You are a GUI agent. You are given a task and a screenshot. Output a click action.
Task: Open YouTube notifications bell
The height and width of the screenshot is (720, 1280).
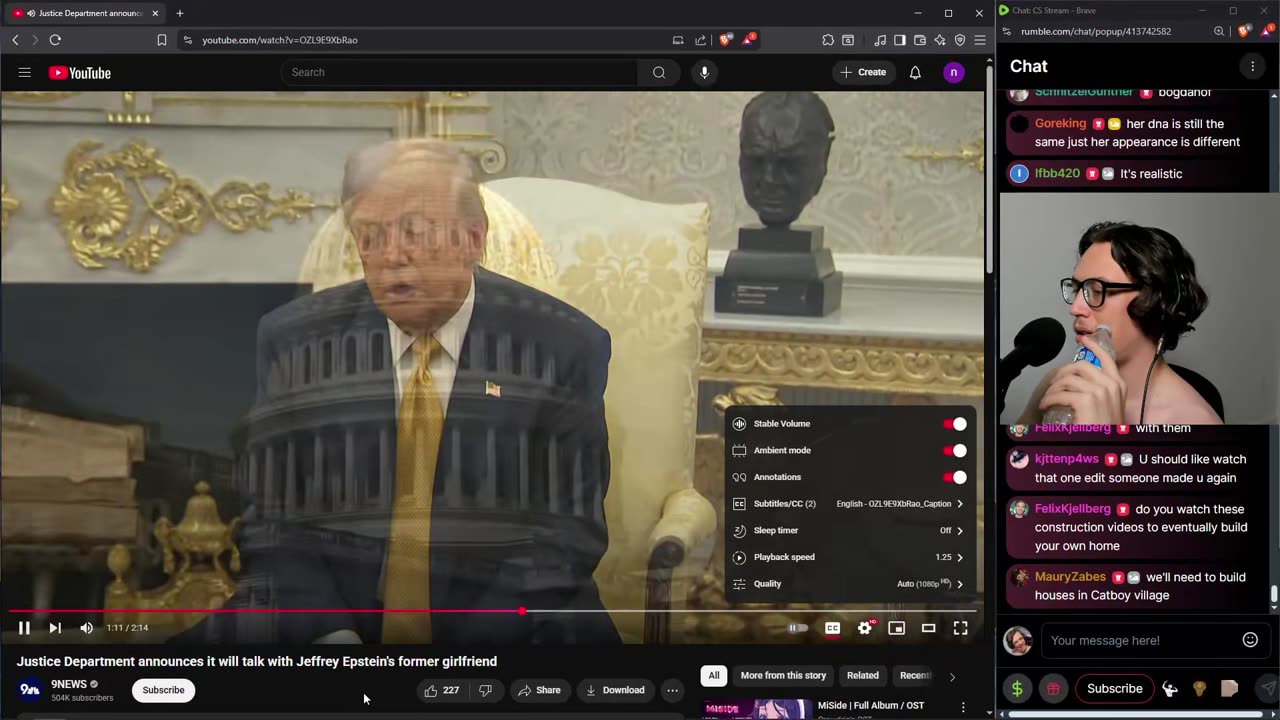(x=915, y=72)
